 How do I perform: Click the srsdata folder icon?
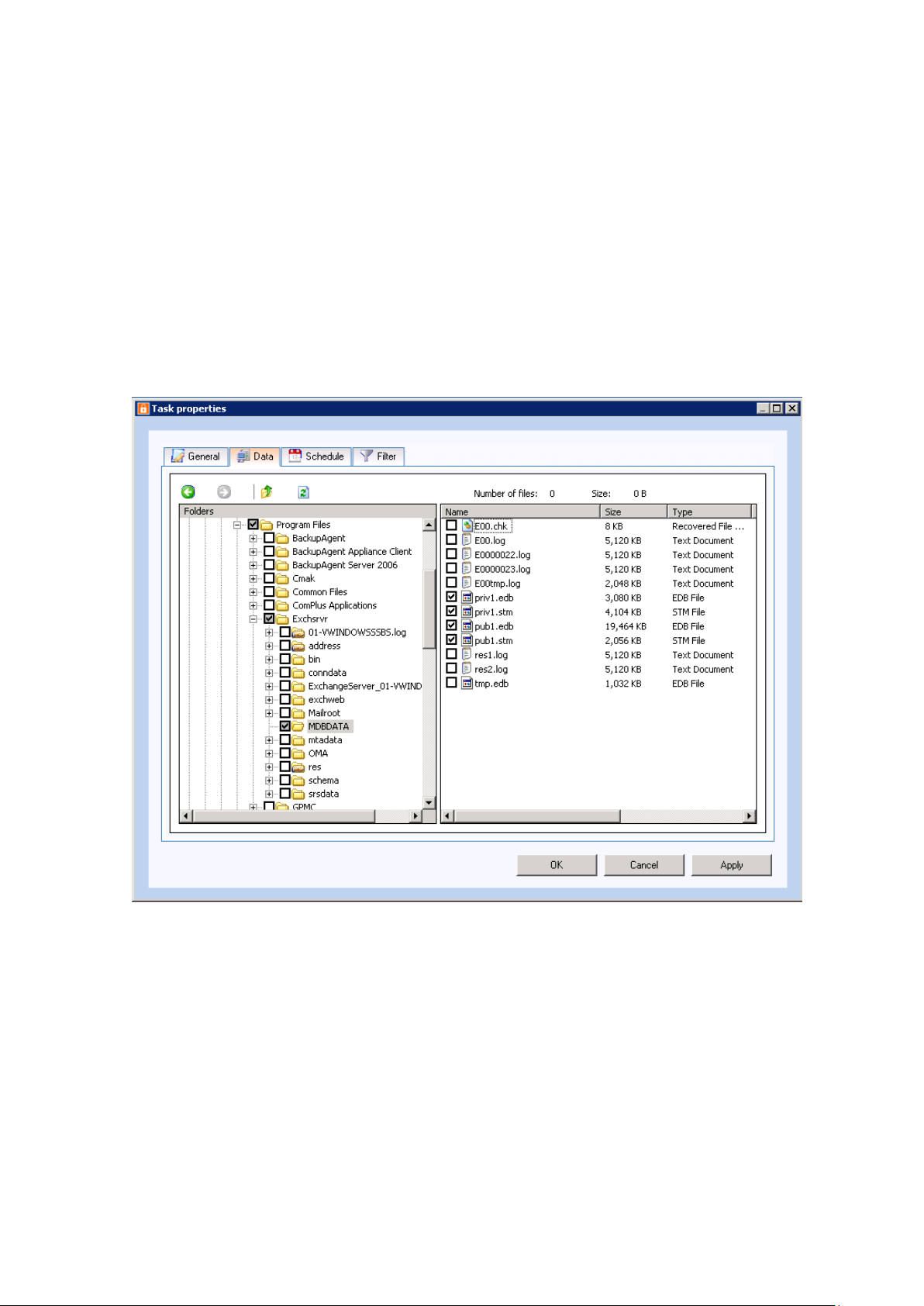298,794
